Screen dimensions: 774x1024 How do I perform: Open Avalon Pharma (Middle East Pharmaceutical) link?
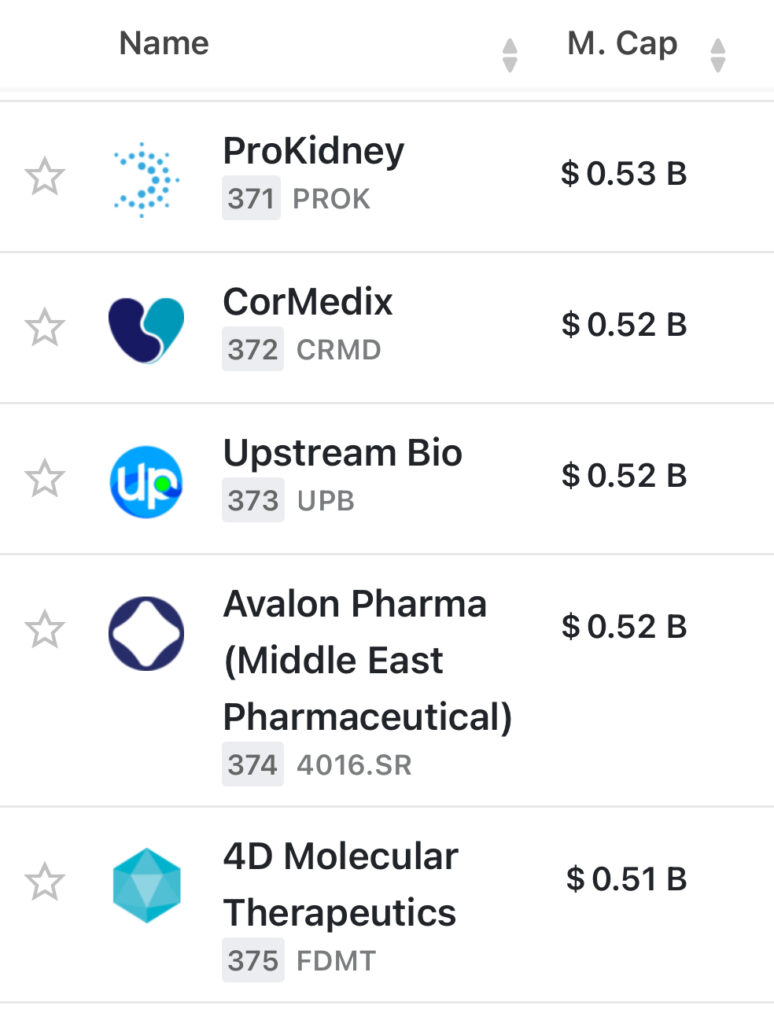[366, 660]
